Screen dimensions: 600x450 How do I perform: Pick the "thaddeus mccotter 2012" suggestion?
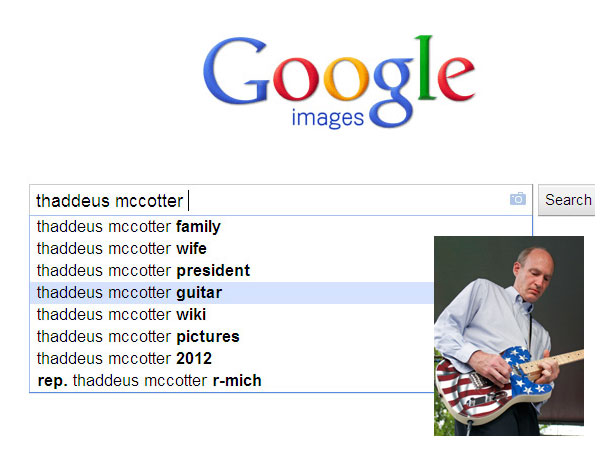(x=124, y=359)
